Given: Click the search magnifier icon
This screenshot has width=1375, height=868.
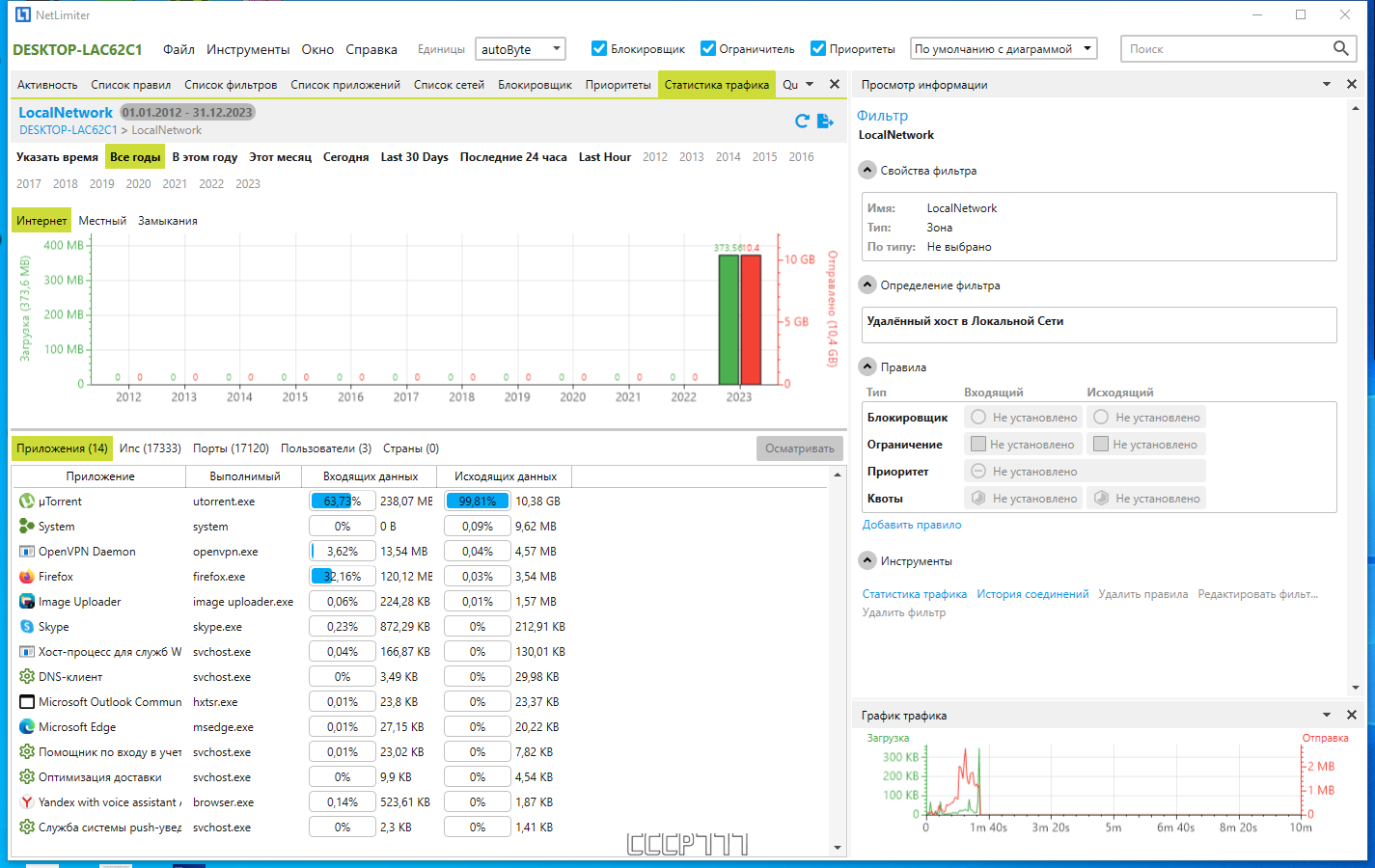Looking at the screenshot, I should pos(1340,48).
